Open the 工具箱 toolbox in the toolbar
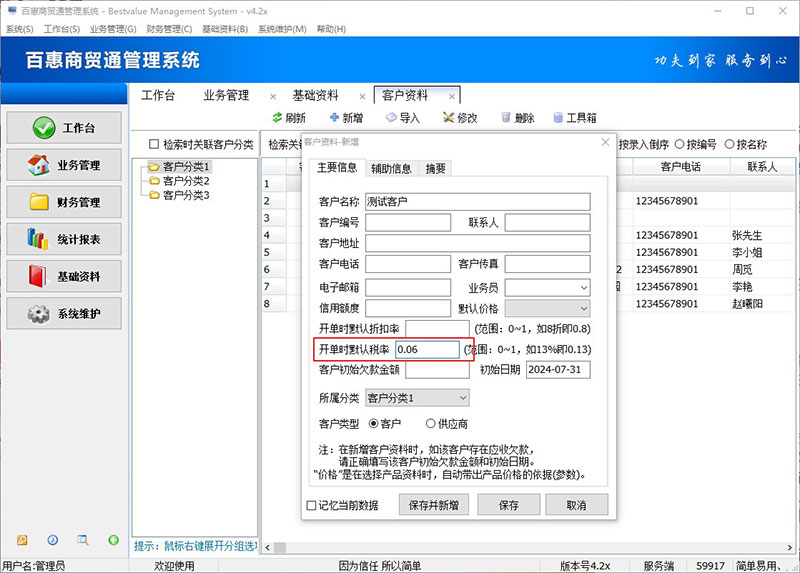Viewport: 800px width, 573px height. pos(559,118)
